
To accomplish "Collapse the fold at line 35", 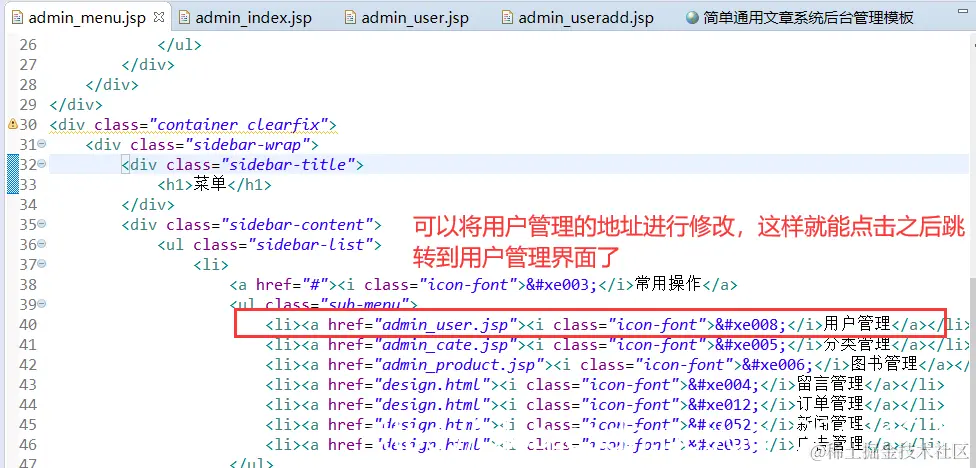I will point(42,223).
